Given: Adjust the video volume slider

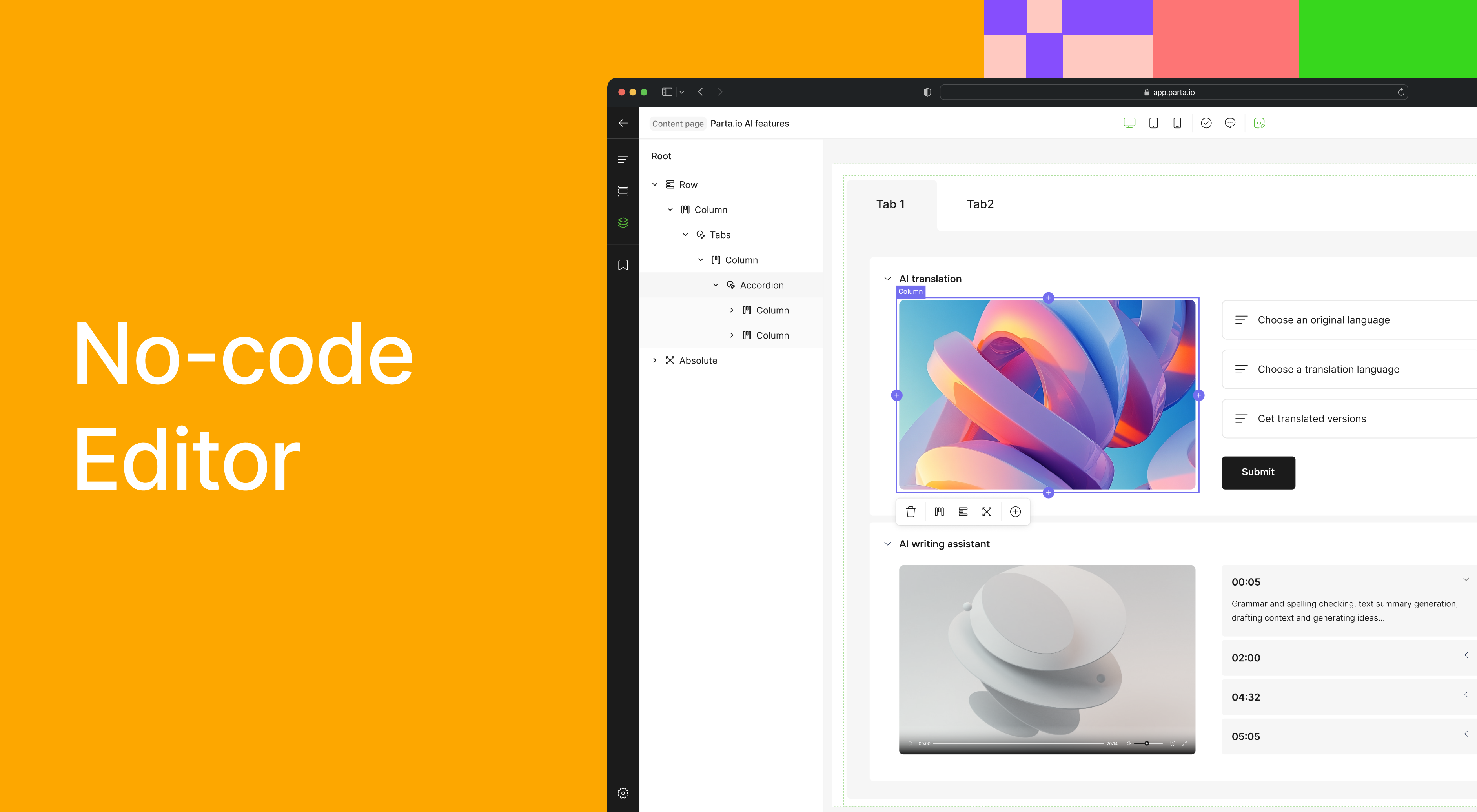Looking at the screenshot, I should pos(1146,743).
